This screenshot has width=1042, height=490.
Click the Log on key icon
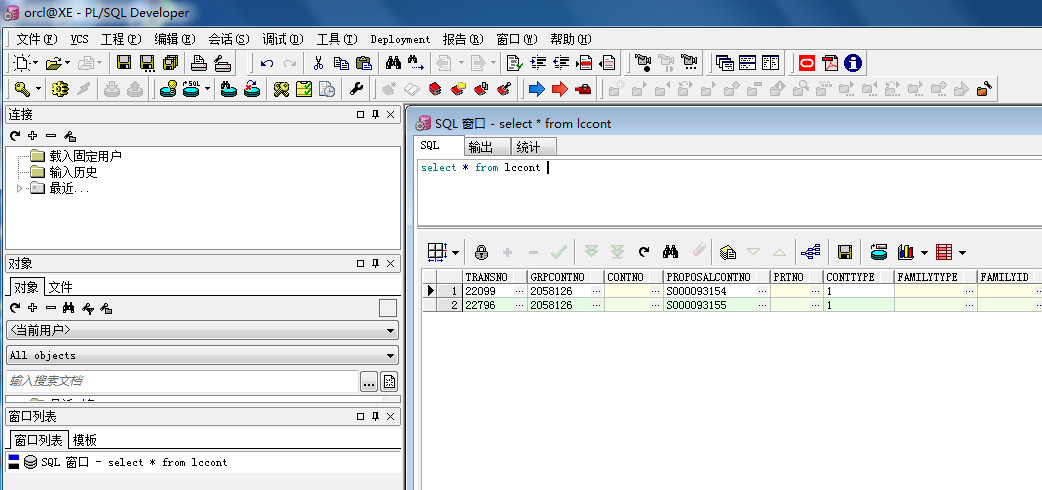coord(22,88)
